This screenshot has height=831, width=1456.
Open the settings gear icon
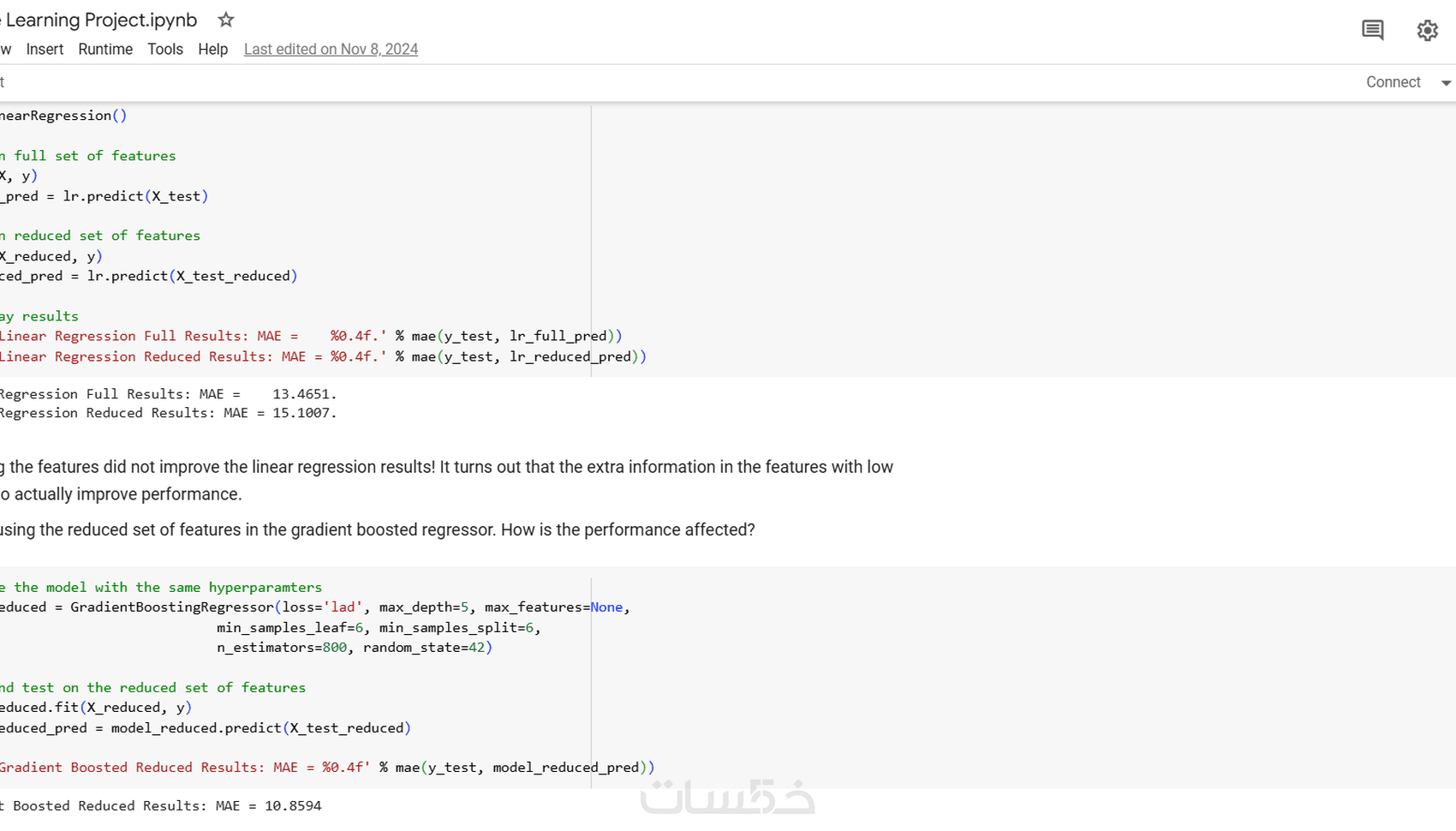pyautogui.click(x=1427, y=30)
